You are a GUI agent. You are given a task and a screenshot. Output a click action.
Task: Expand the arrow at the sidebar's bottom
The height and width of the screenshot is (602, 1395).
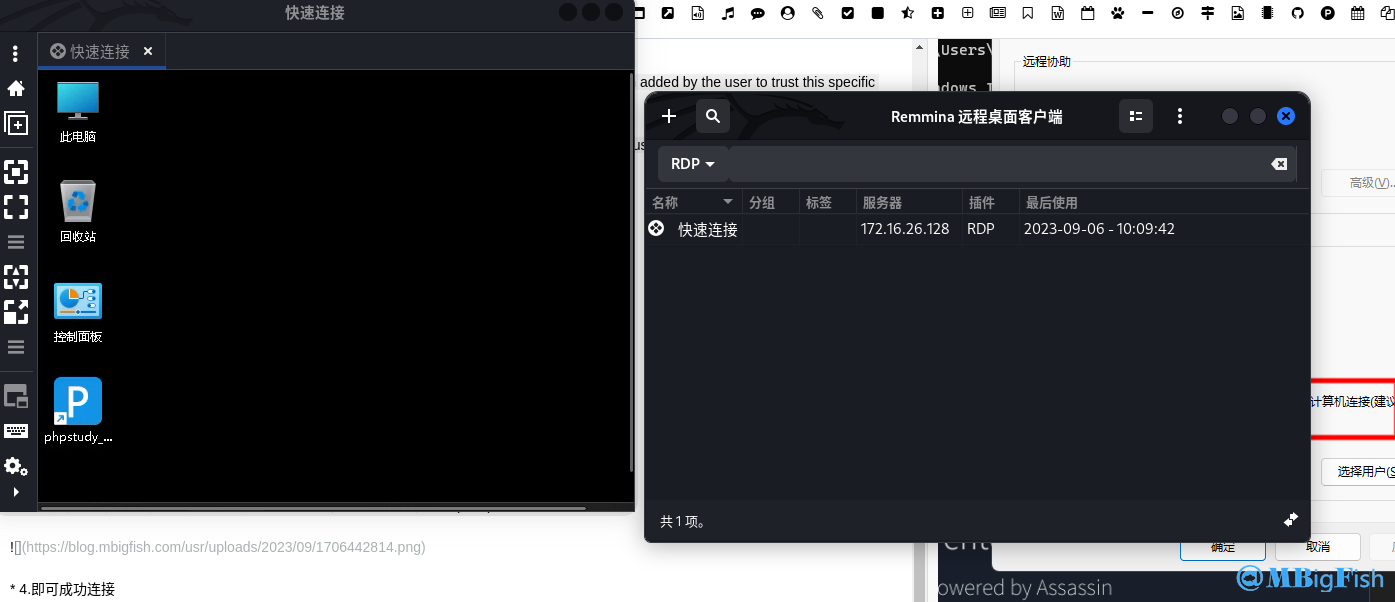pyautogui.click(x=16, y=491)
